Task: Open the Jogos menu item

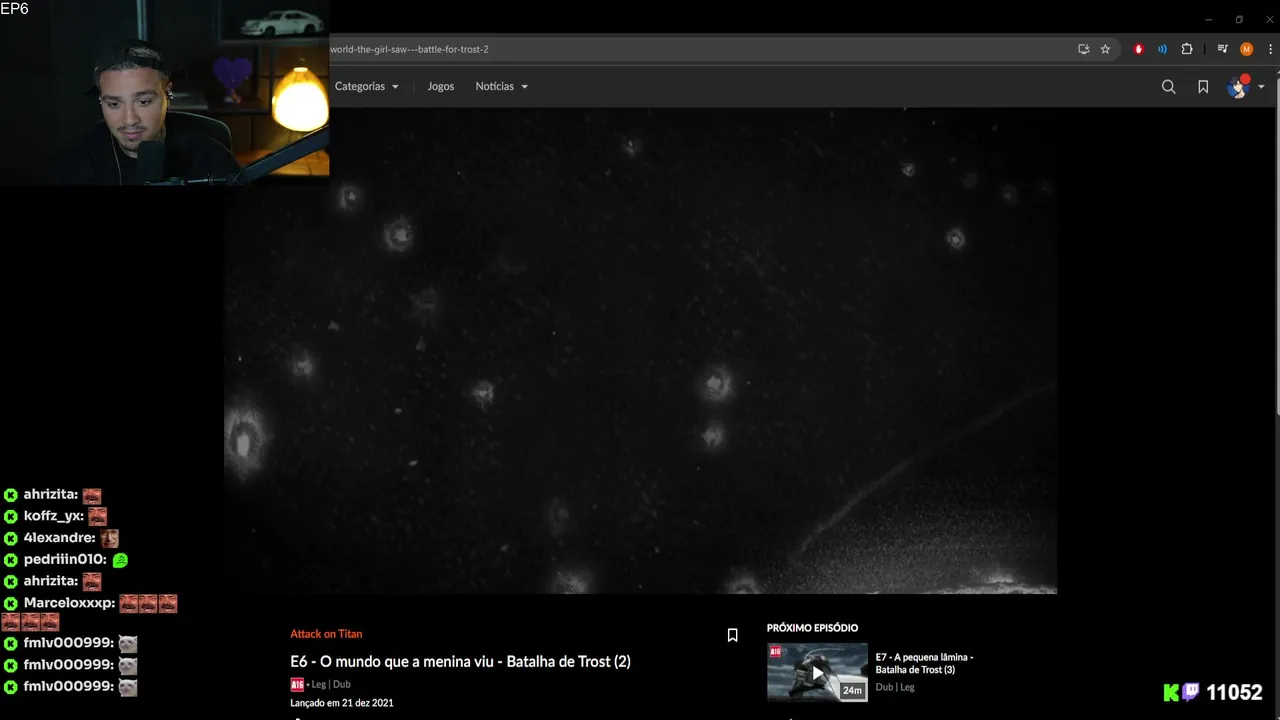Action: pos(441,86)
